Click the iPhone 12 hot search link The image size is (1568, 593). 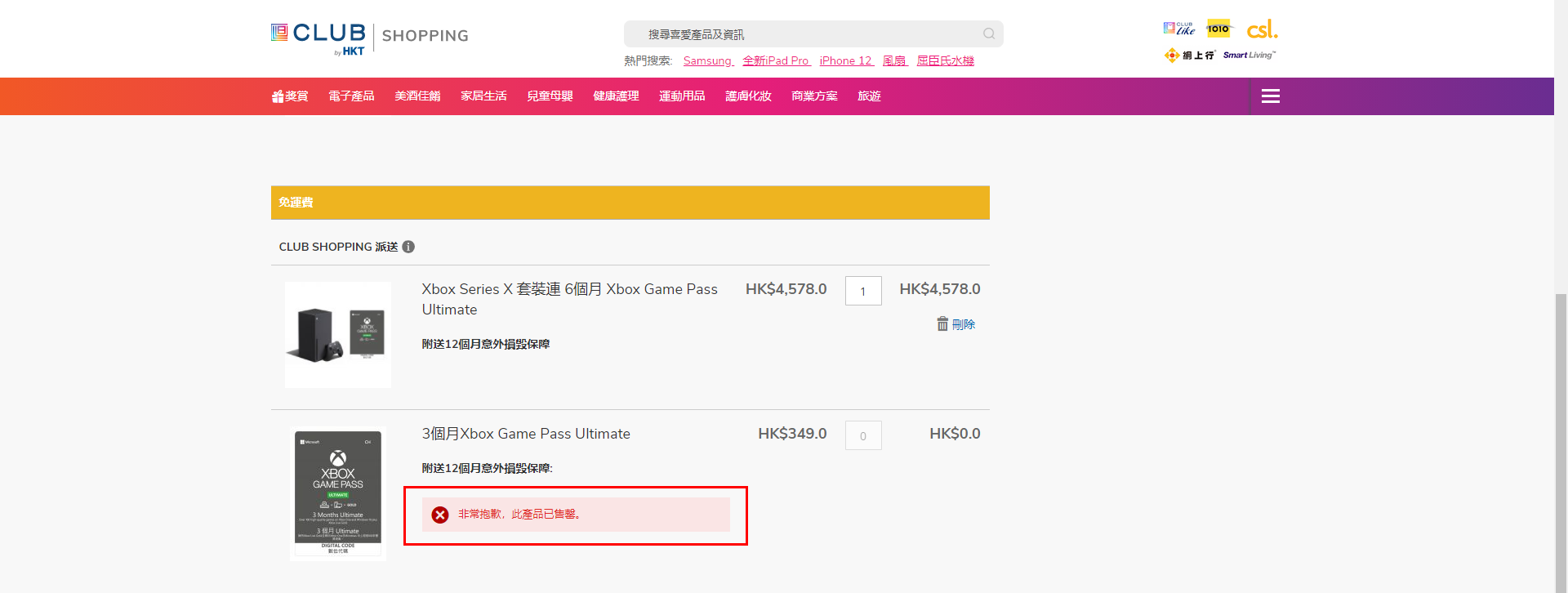pyautogui.click(x=847, y=60)
